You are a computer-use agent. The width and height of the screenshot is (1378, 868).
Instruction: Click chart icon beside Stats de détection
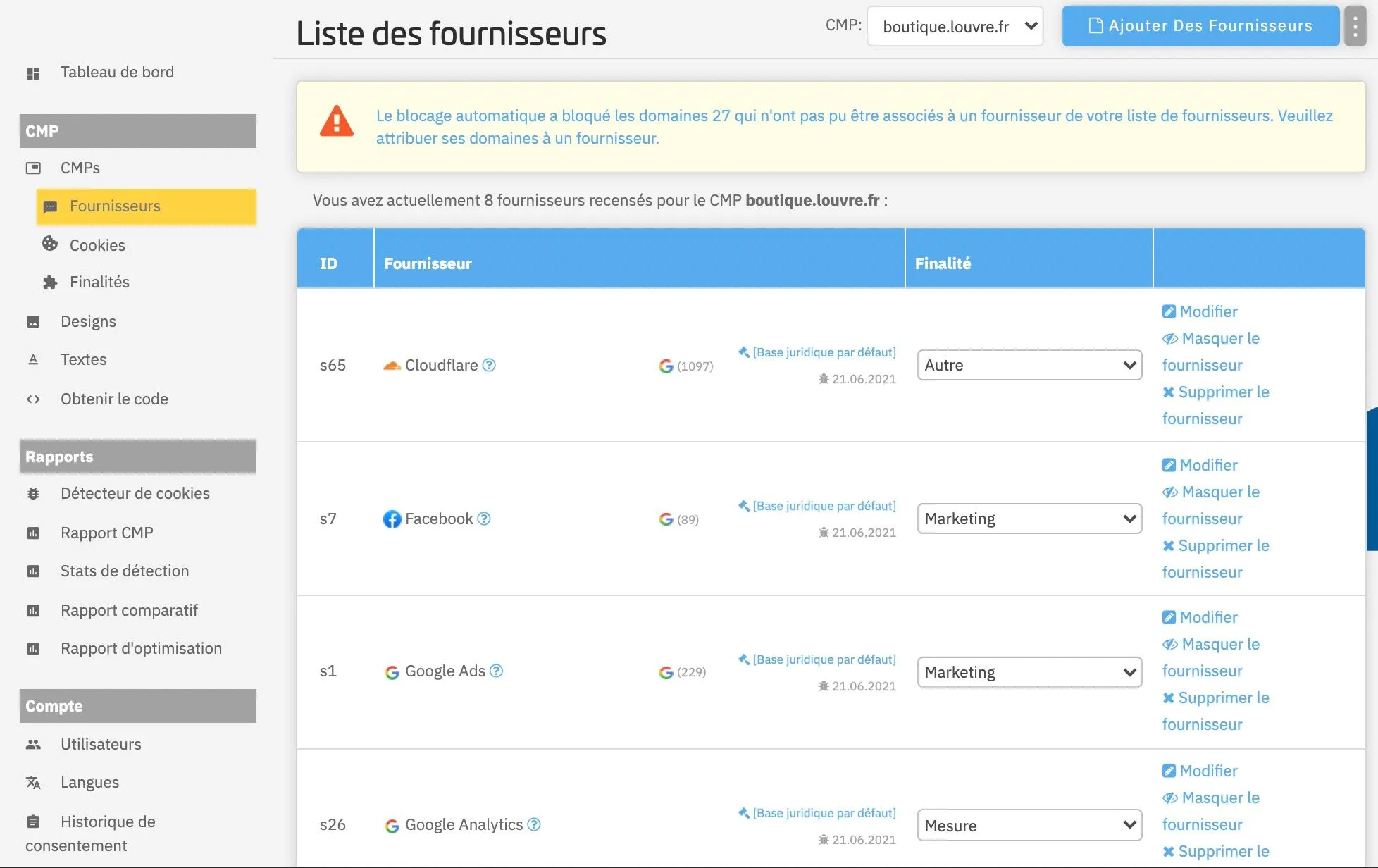[x=33, y=571]
